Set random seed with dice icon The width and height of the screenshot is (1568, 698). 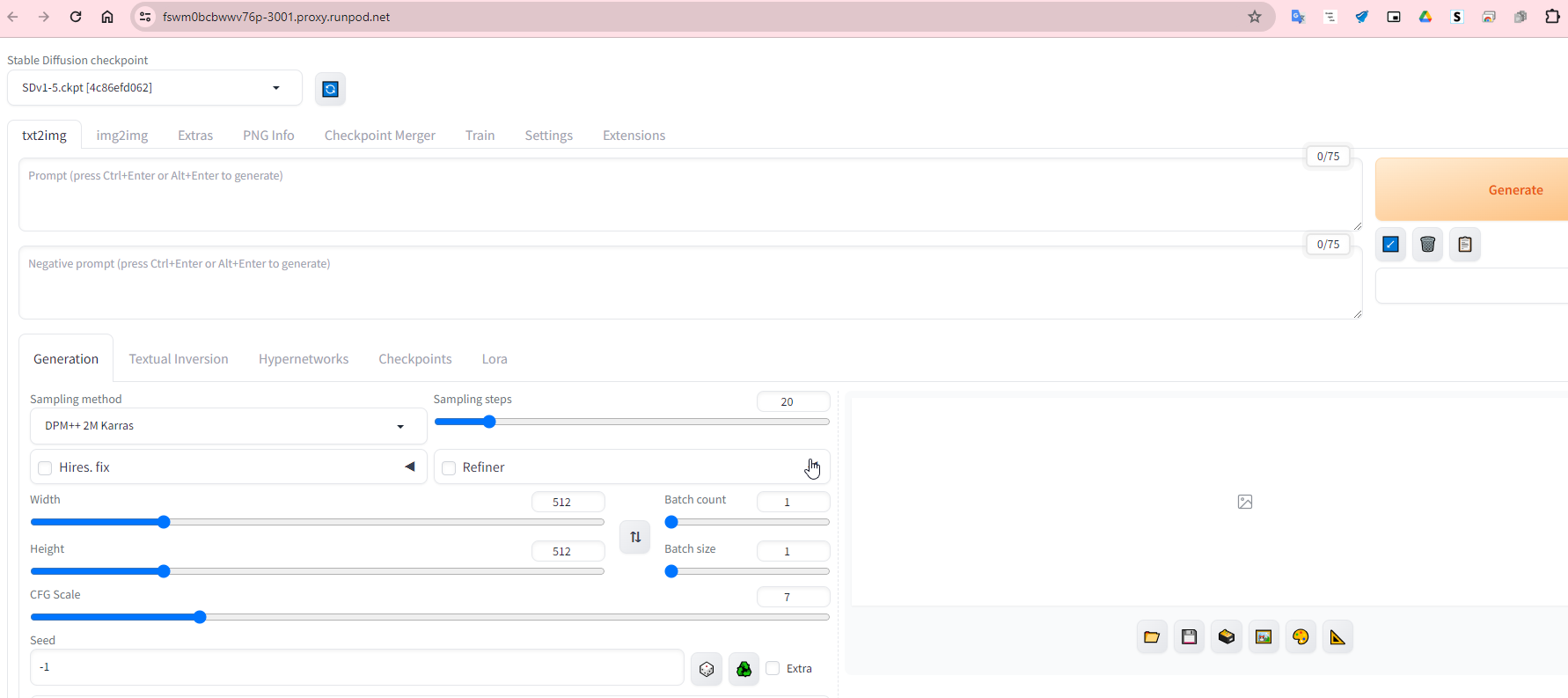[x=707, y=669]
